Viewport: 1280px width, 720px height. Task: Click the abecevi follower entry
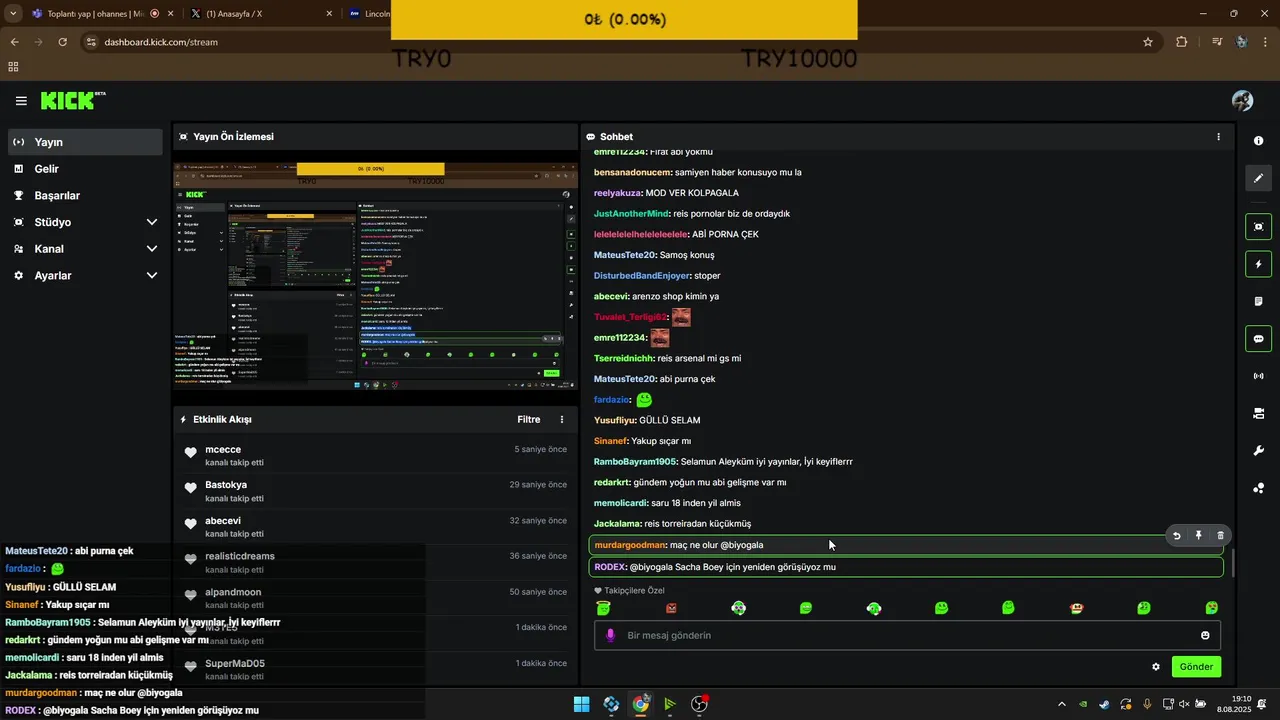click(x=375, y=527)
